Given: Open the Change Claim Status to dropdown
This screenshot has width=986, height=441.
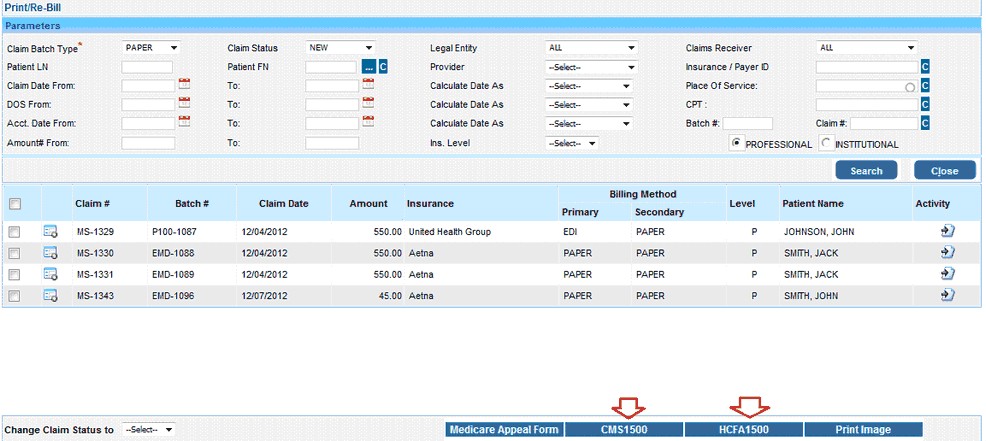Looking at the screenshot, I should point(148,429).
